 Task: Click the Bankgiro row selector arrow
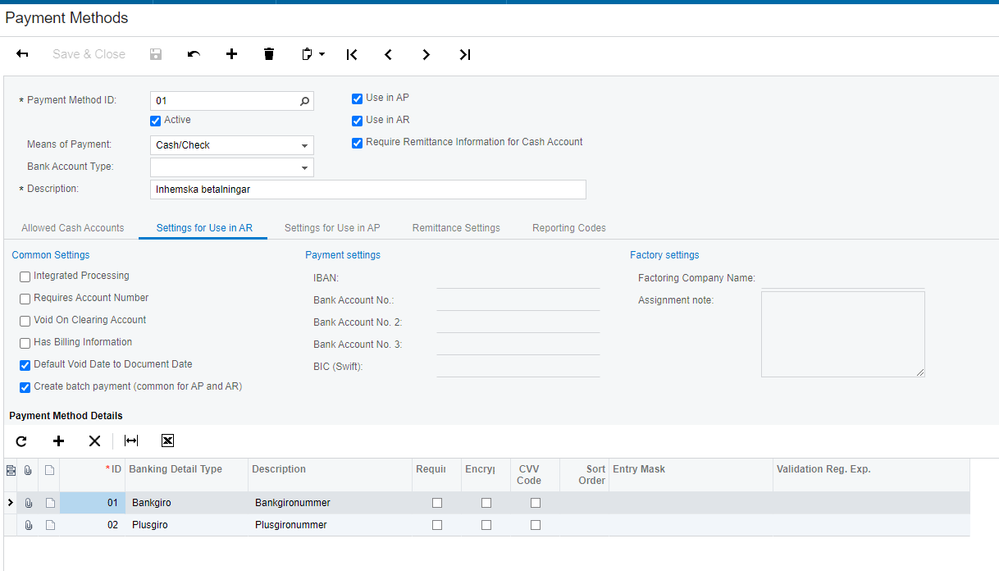pyautogui.click(x=10, y=503)
